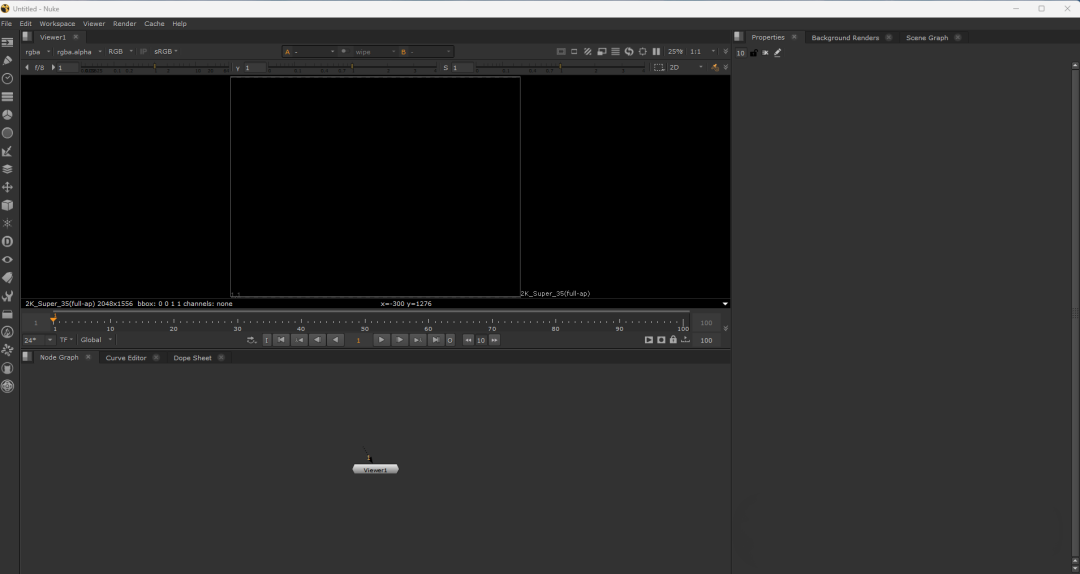Click the pause viewer updates icon
Image resolution: width=1080 pixels, height=574 pixels.
click(656, 51)
